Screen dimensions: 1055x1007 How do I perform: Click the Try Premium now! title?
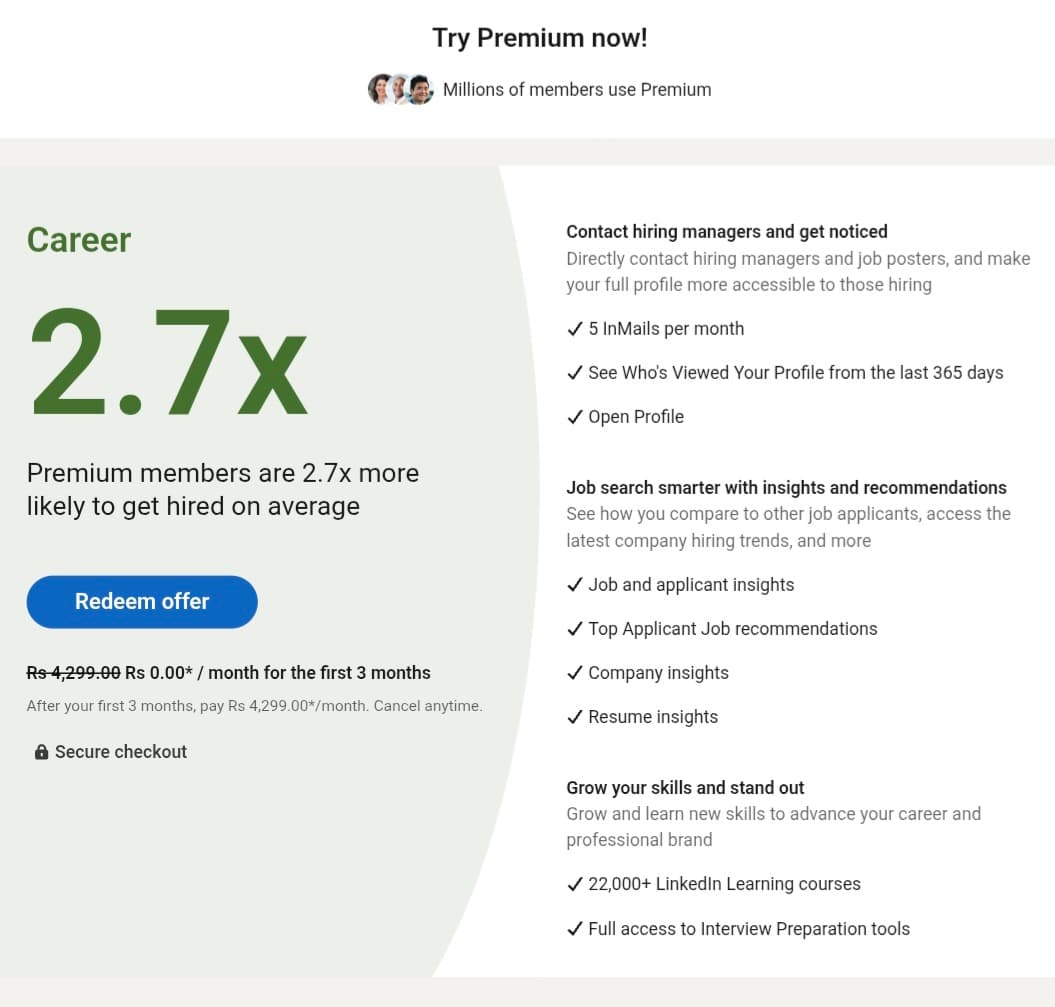coord(539,38)
